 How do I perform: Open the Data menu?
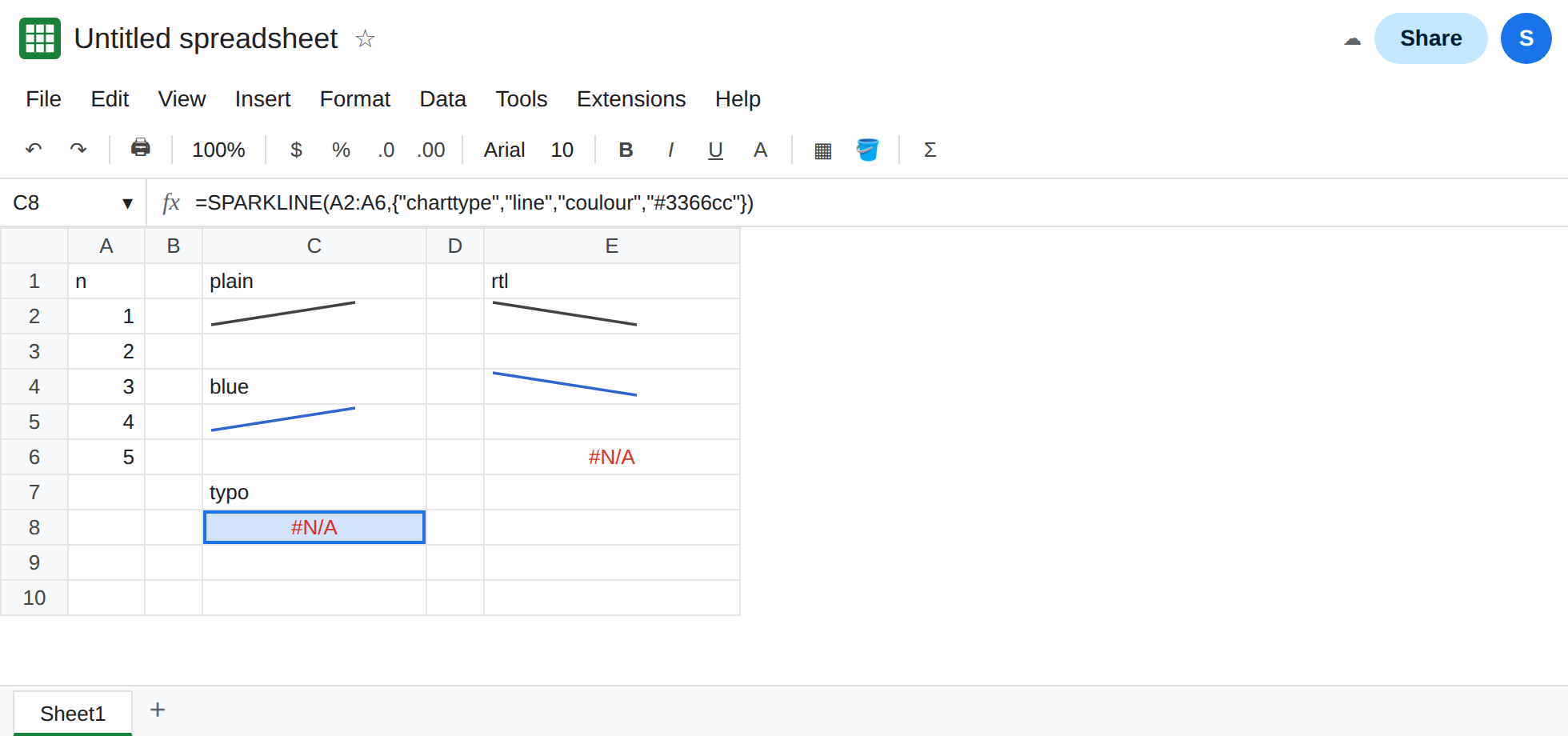coord(442,98)
